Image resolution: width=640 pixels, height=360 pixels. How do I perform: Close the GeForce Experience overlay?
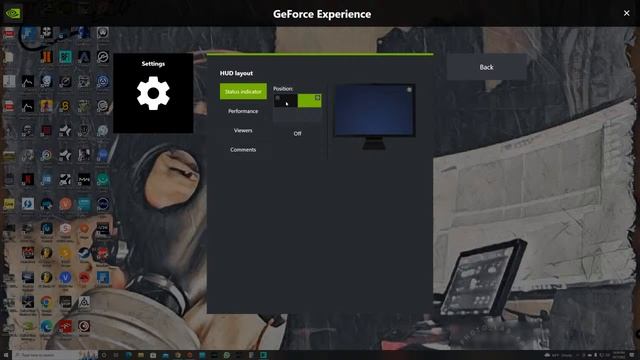pos(627,13)
